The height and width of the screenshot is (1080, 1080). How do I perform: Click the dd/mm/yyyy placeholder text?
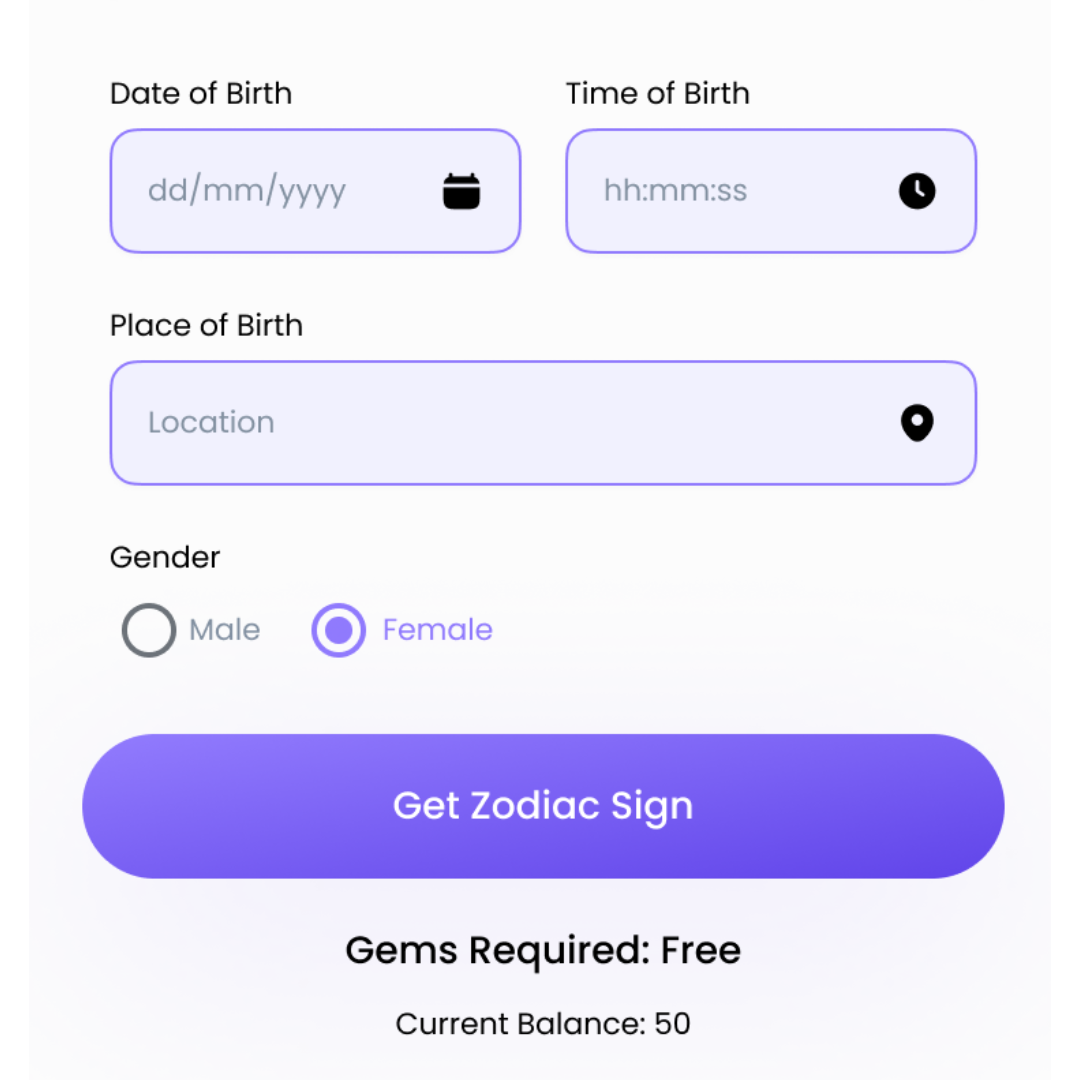click(247, 191)
